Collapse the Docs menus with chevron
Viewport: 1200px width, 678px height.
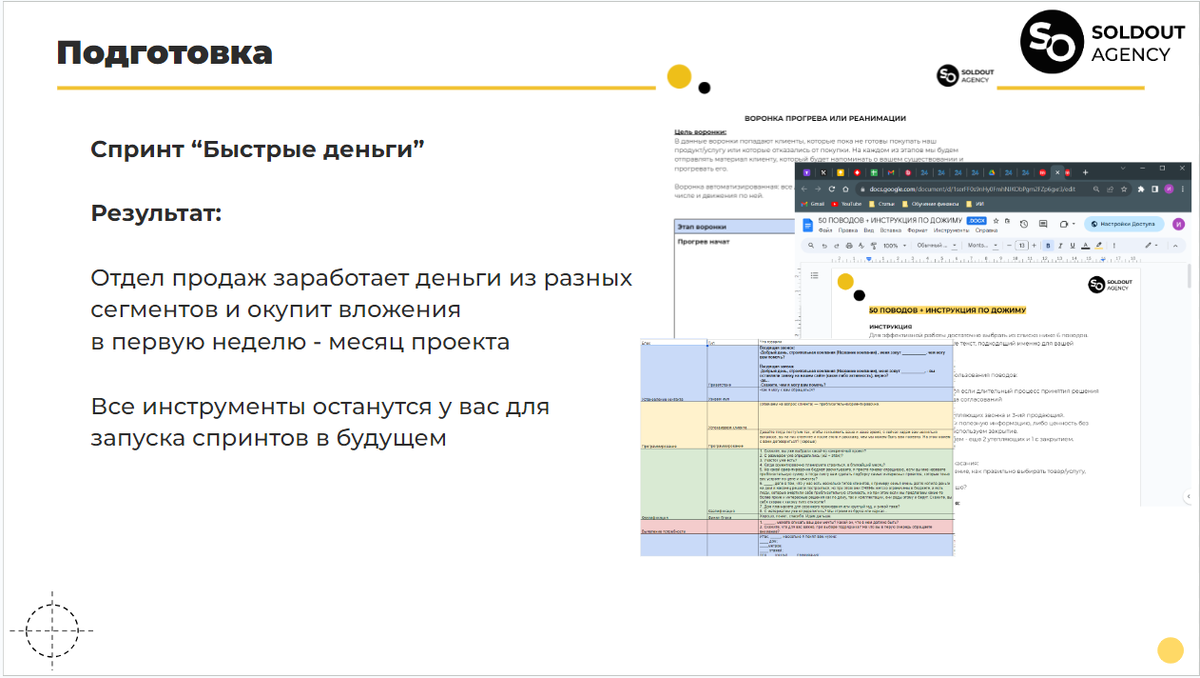[x=1175, y=246]
